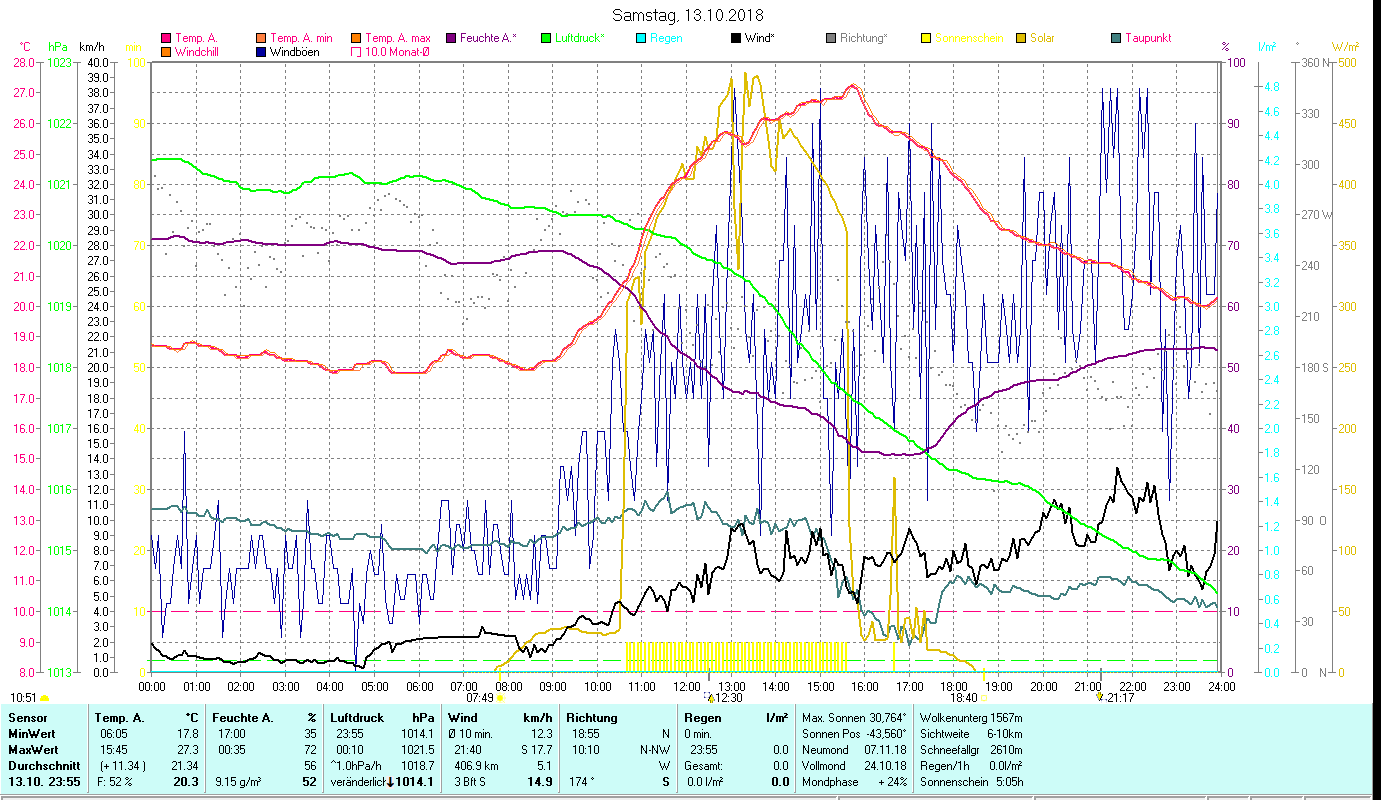Click the Luftdruck* legend label

pos(580,39)
